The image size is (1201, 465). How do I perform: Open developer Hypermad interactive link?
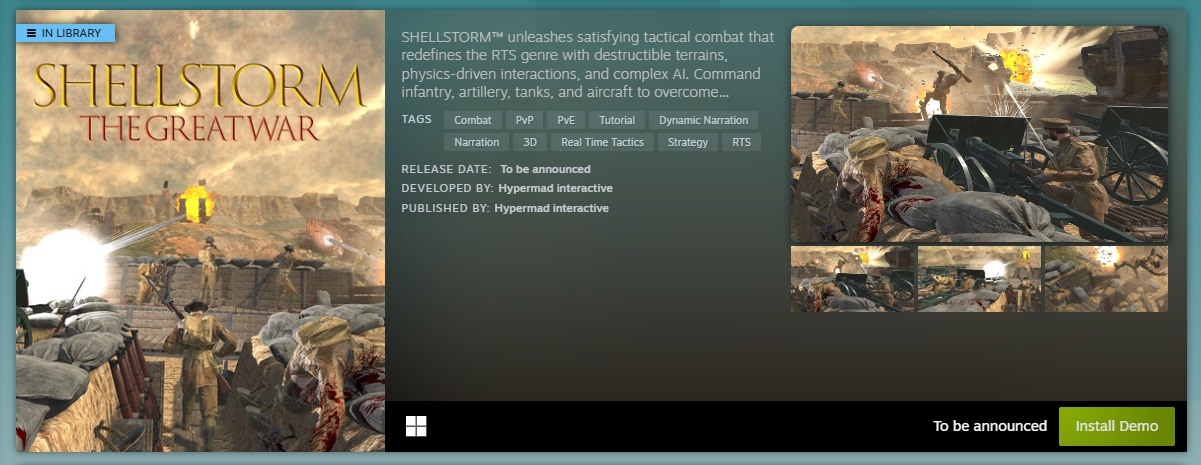coord(555,188)
